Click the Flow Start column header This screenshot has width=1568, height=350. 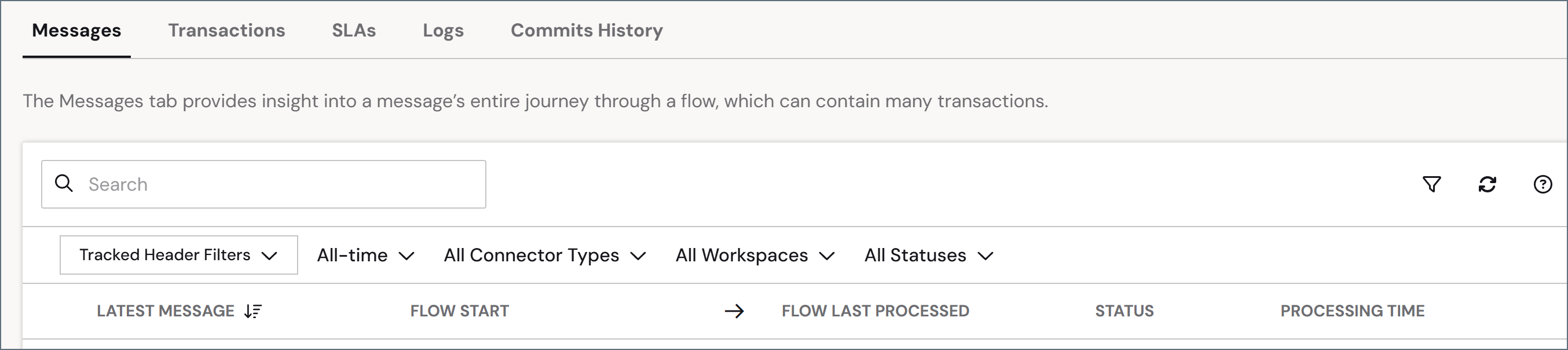coord(460,311)
